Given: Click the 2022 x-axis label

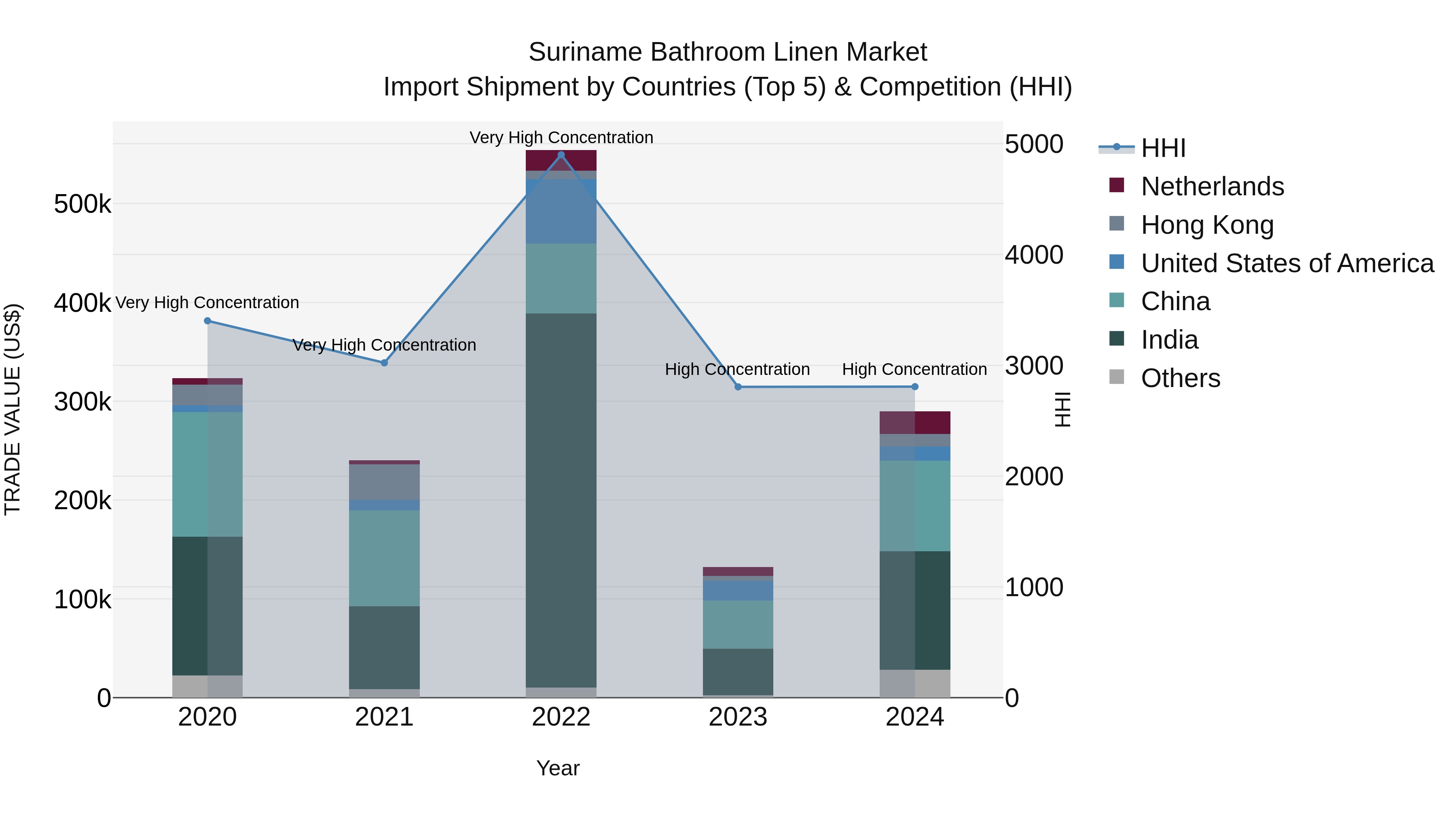Looking at the screenshot, I should [561, 717].
